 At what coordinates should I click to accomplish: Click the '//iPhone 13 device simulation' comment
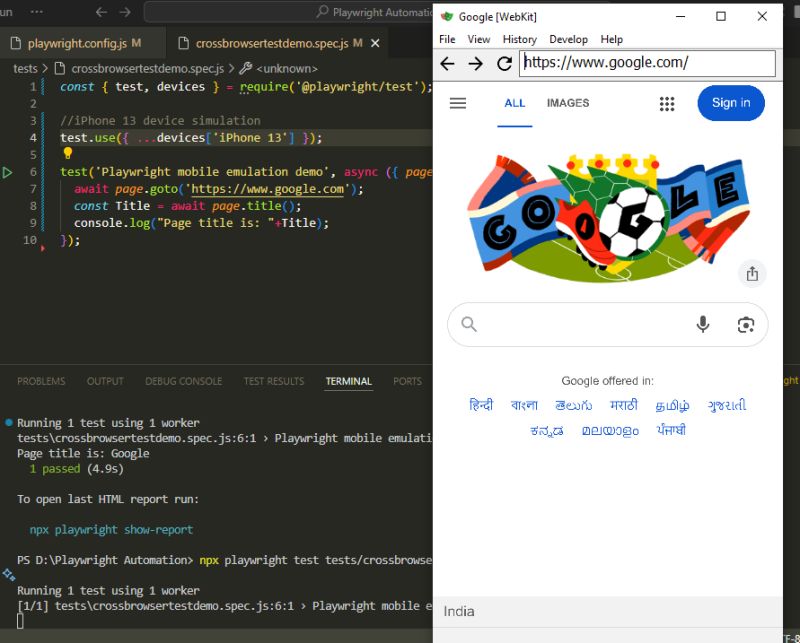pos(160,121)
